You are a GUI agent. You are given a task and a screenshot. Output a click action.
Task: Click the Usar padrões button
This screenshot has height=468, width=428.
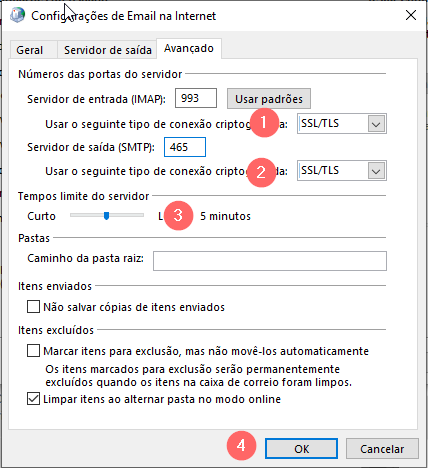click(269, 99)
